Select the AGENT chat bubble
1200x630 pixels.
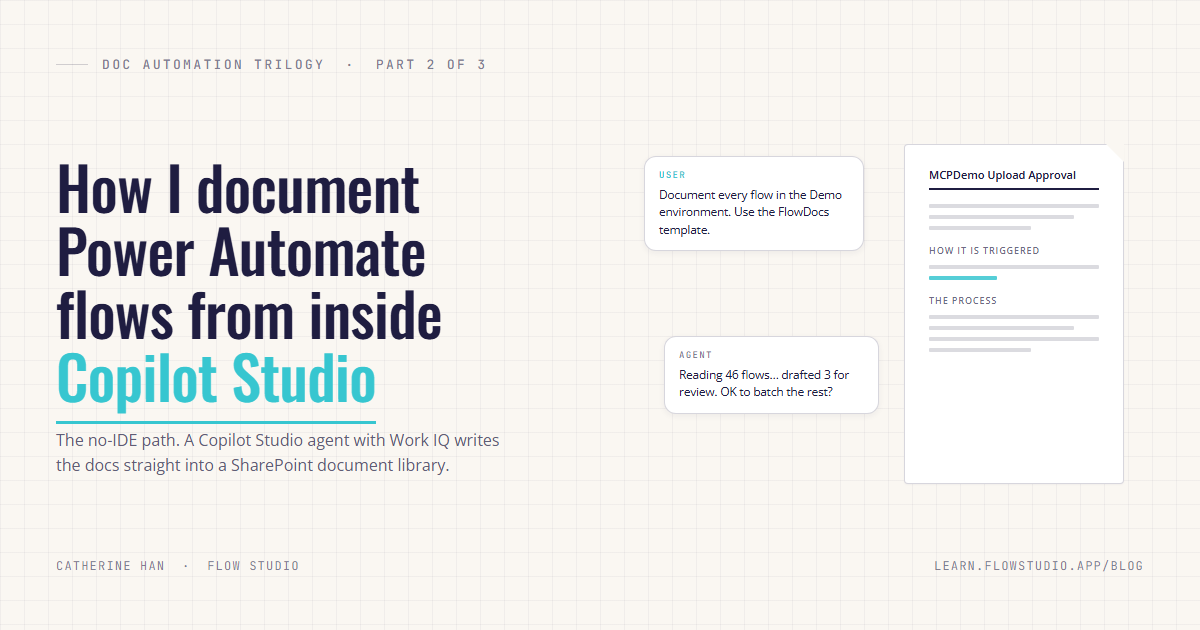(771, 374)
